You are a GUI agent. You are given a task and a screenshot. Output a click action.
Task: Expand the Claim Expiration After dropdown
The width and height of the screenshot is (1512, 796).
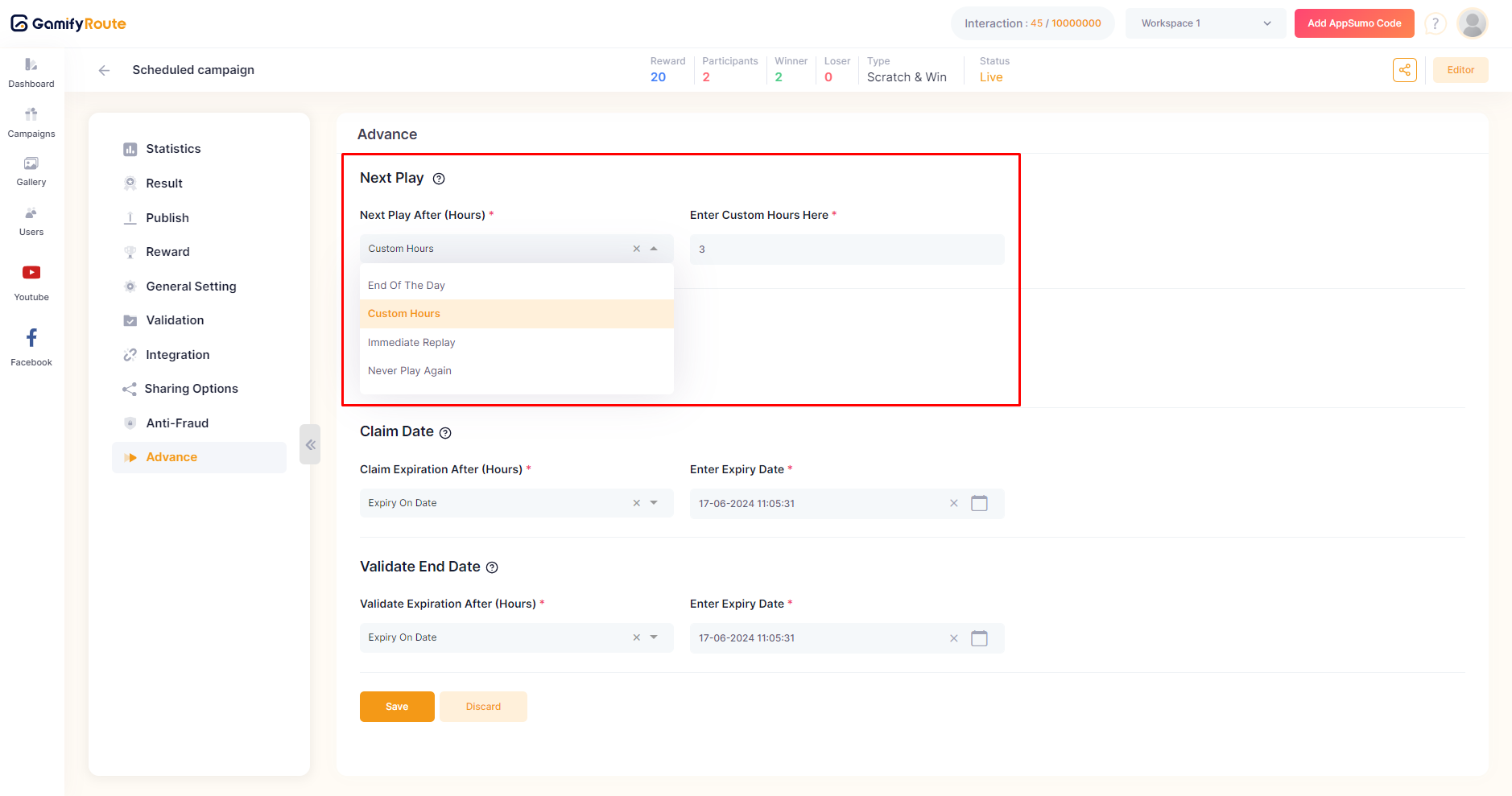[654, 503]
